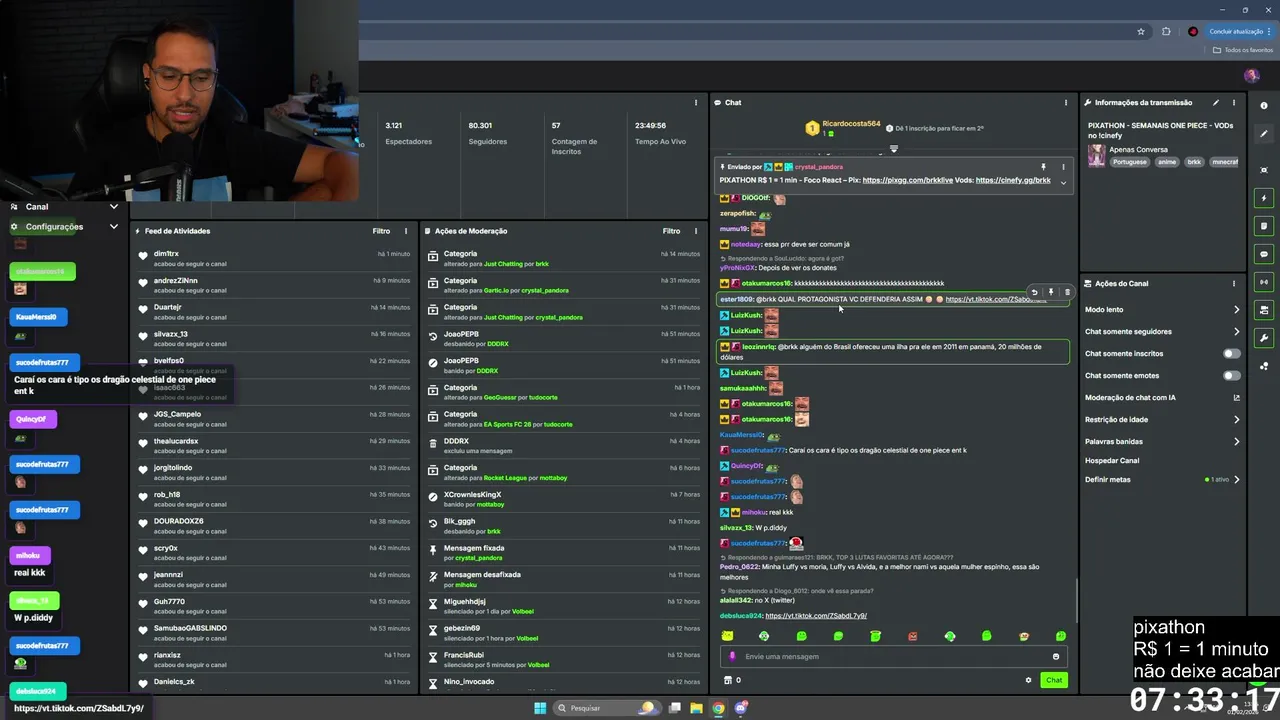Open the chat settings gear
Viewport: 1280px width, 720px height.
pos(1028,680)
